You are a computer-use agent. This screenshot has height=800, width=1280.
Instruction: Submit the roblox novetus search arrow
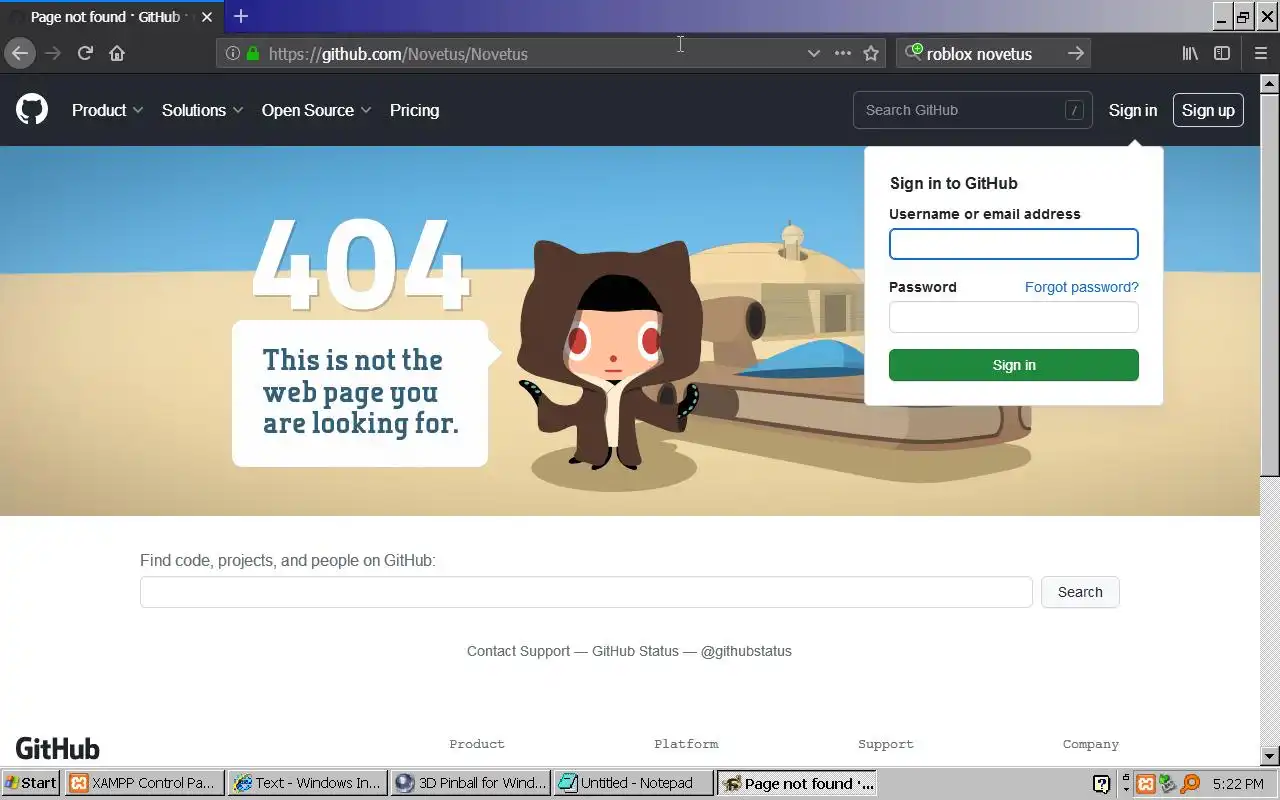click(1075, 53)
